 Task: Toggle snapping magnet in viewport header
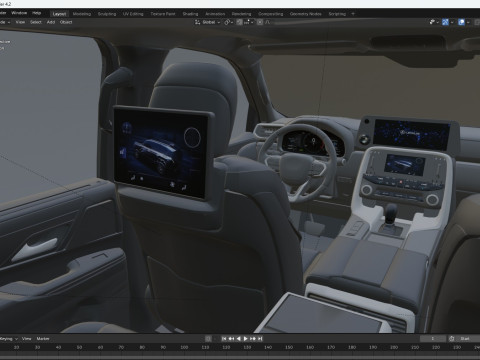pos(239,22)
